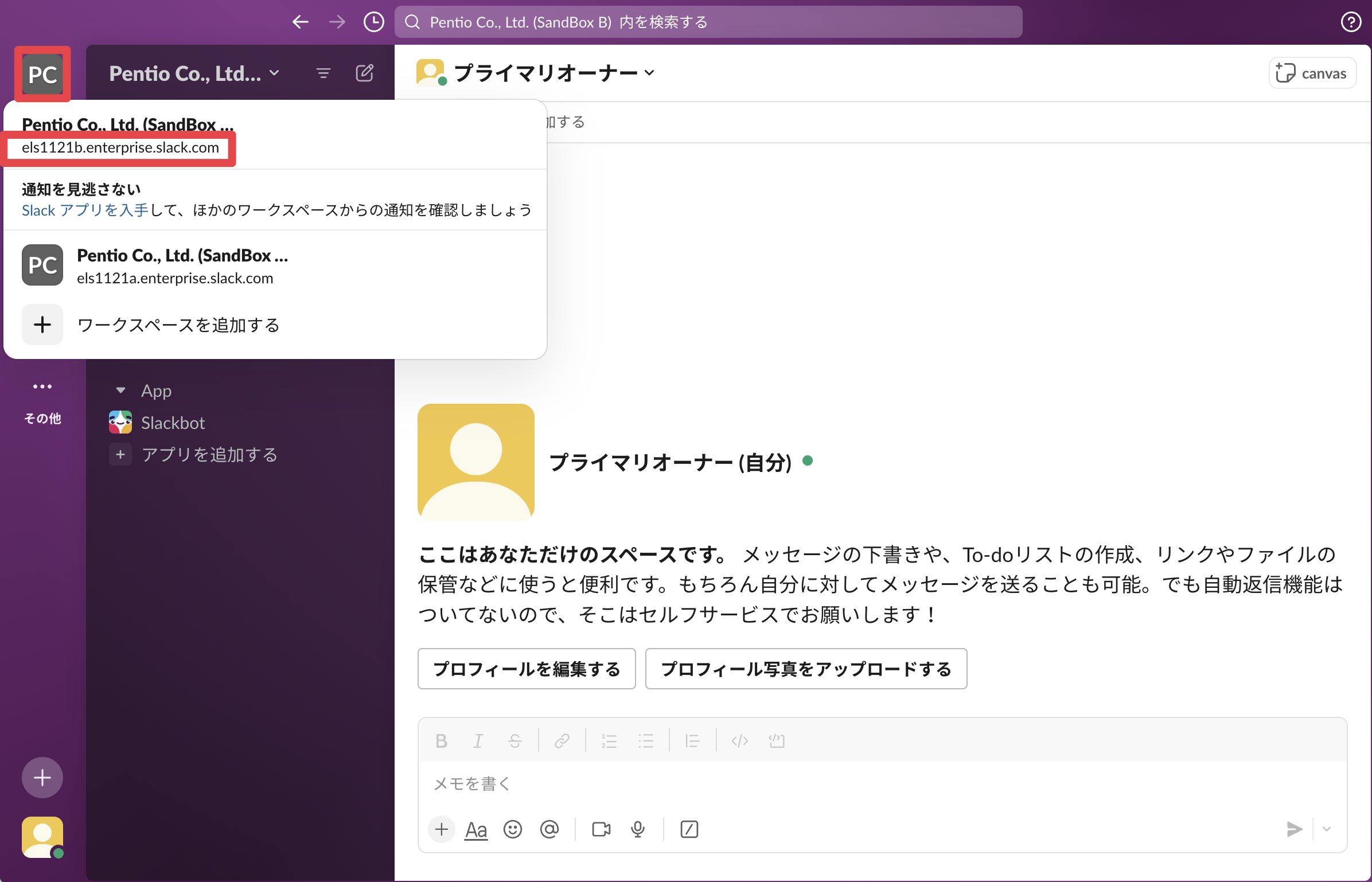Toggle bold formatting
This screenshot has width=1372, height=882.
[441, 740]
